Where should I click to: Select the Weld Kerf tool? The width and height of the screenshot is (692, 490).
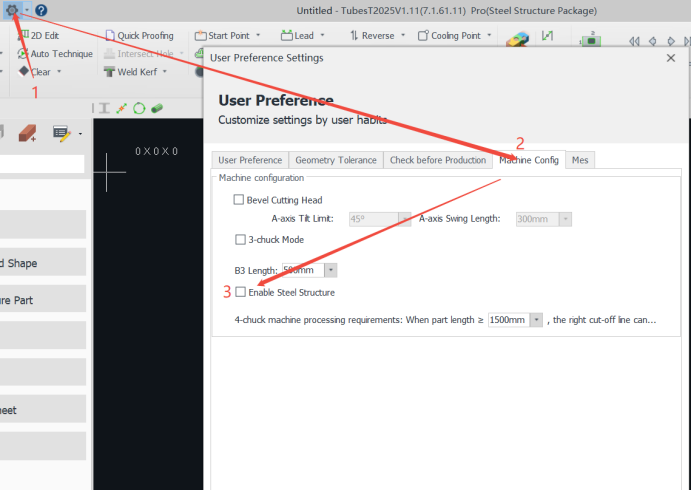(131, 72)
